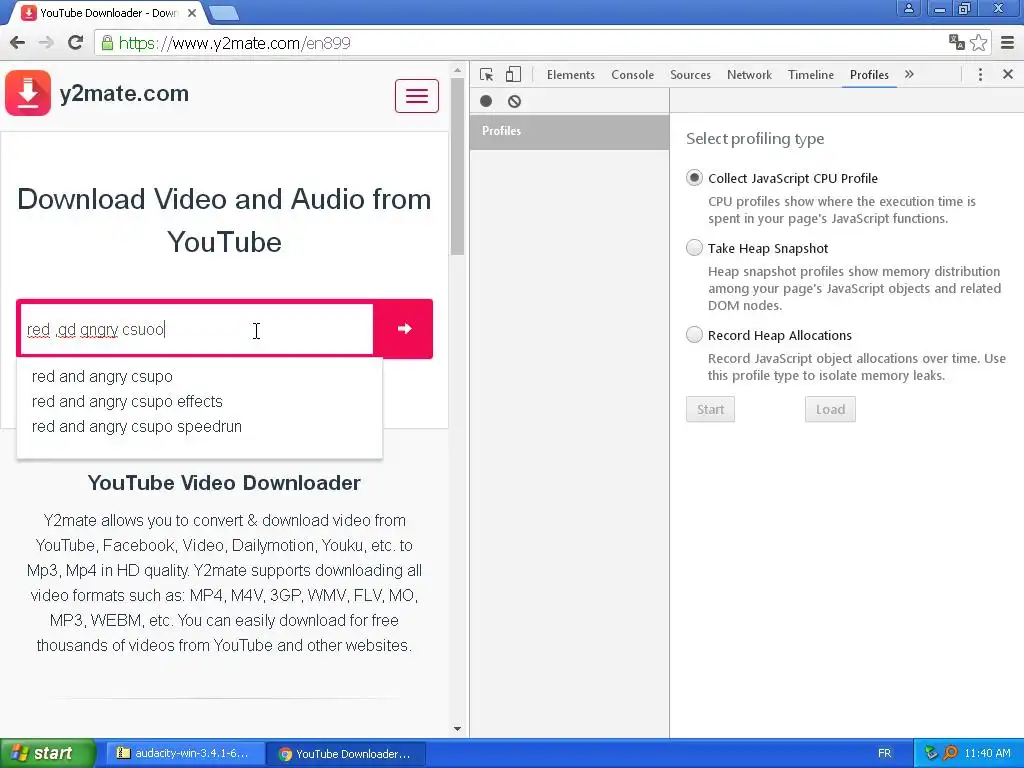1024x768 pixels.
Task: Open the Chrome hamburger menu
Action: tap(1007, 43)
